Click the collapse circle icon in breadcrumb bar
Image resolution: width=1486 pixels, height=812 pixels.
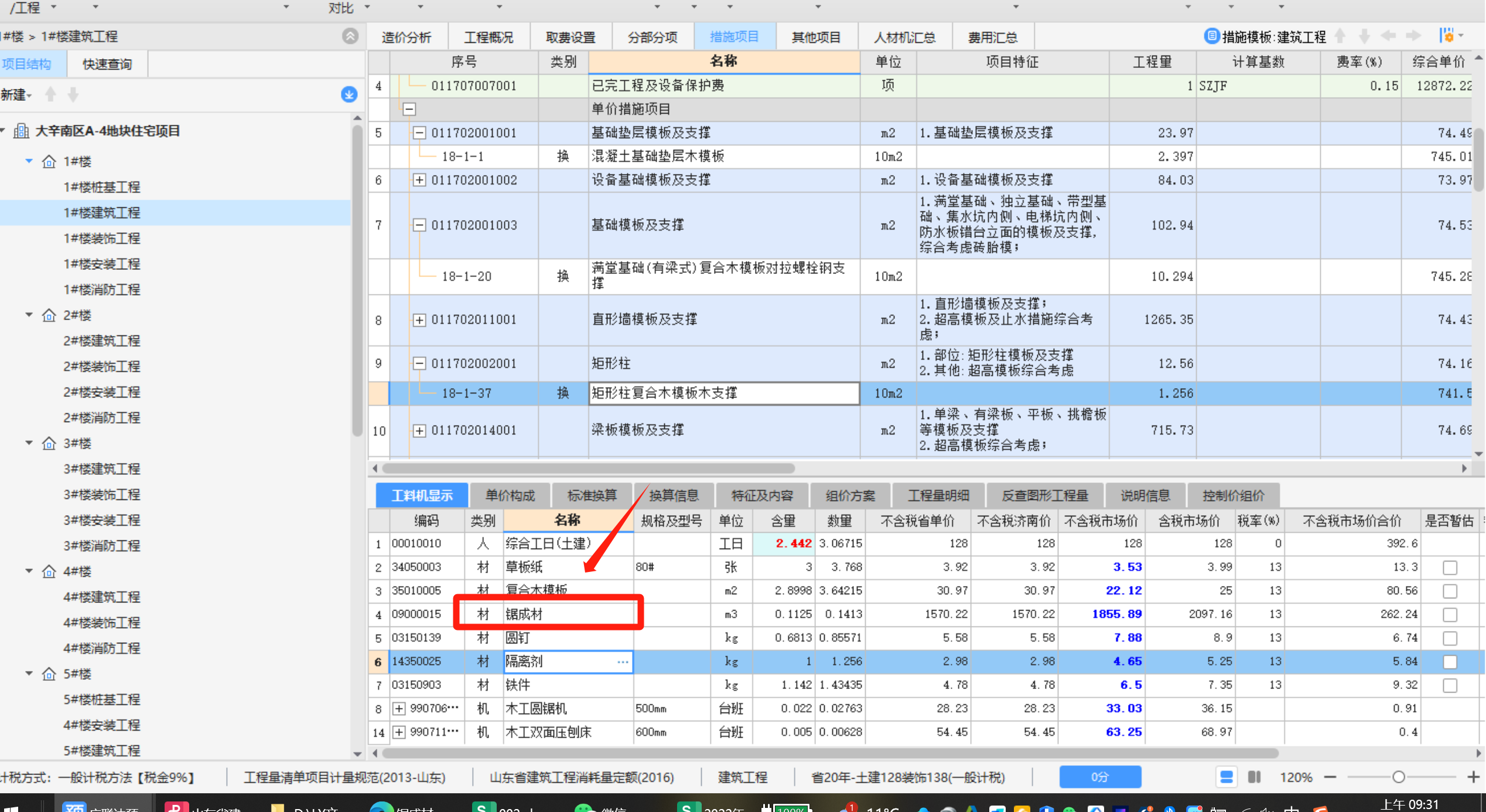(x=350, y=36)
